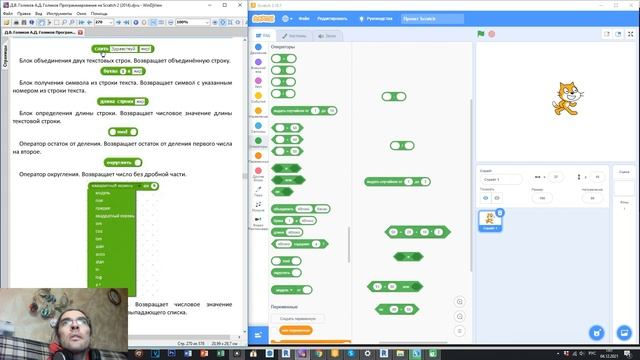Click the choose a sprite button
640x360 pixels.
(x=596, y=333)
